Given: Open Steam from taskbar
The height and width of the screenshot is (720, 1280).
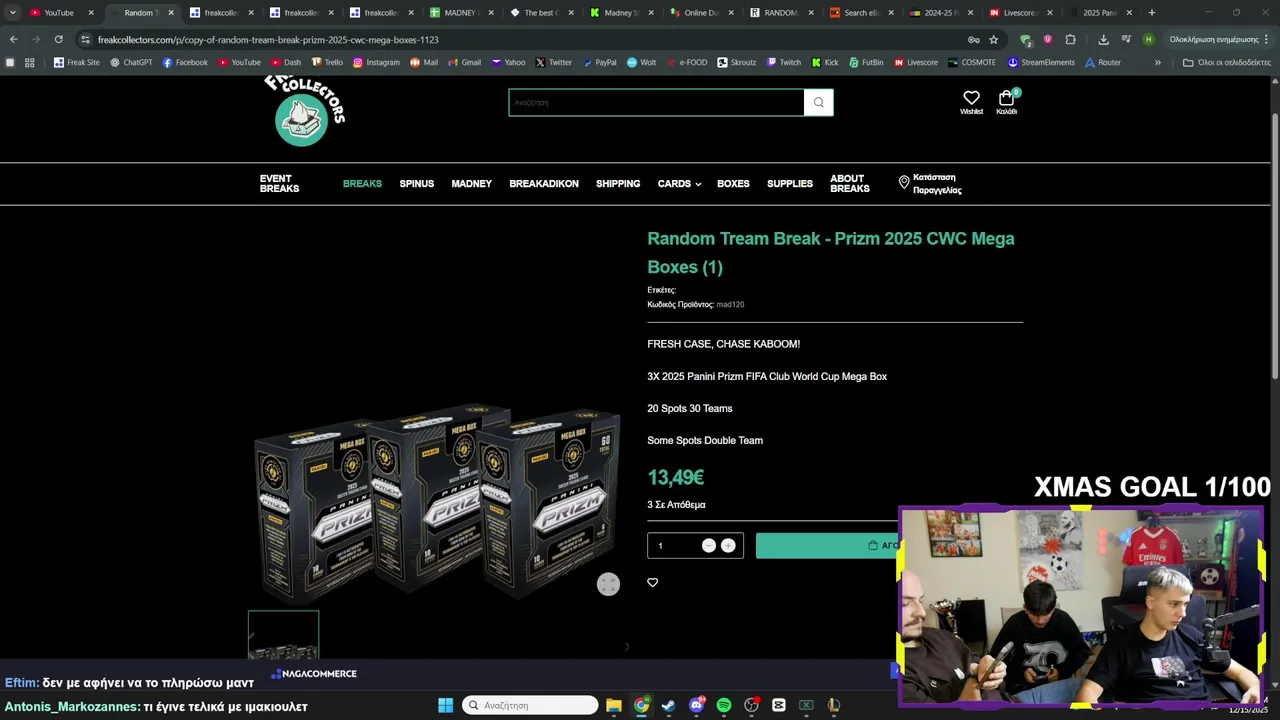Looking at the screenshot, I should (x=669, y=705).
